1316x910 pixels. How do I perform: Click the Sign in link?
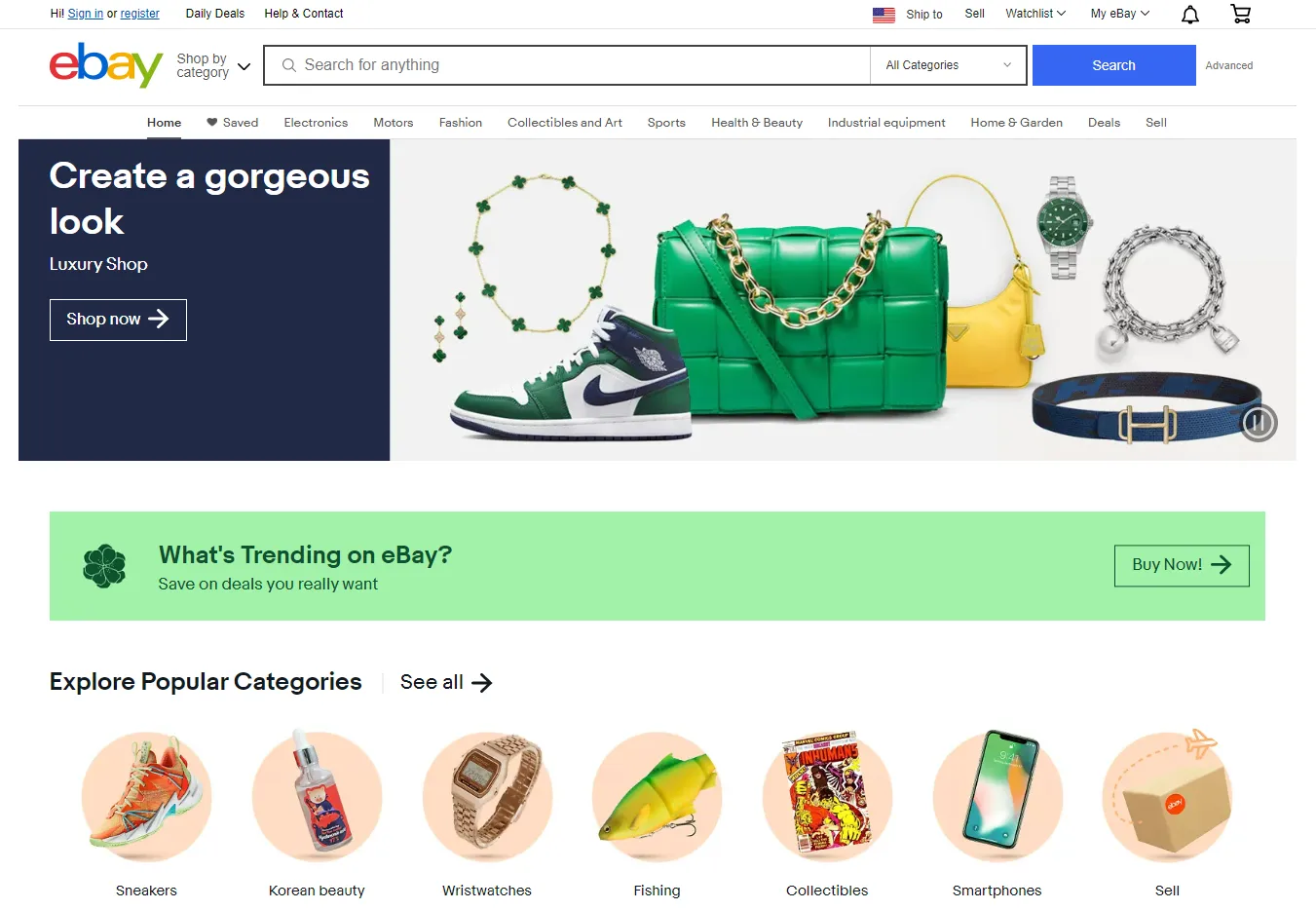click(86, 14)
